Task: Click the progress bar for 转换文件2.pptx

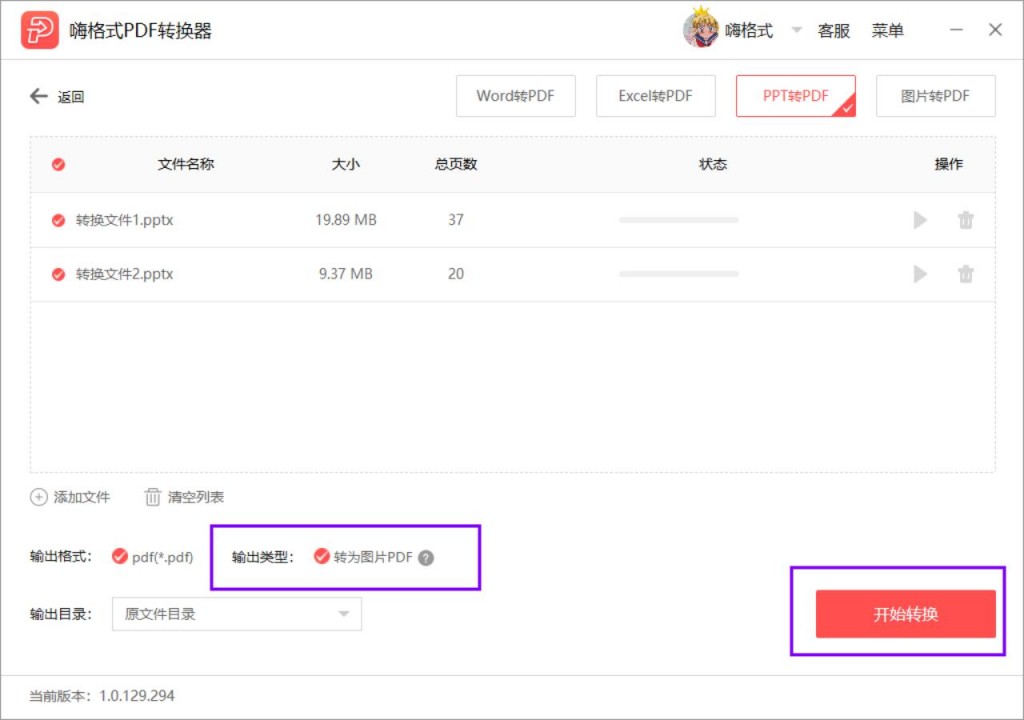Action: point(679,274)
